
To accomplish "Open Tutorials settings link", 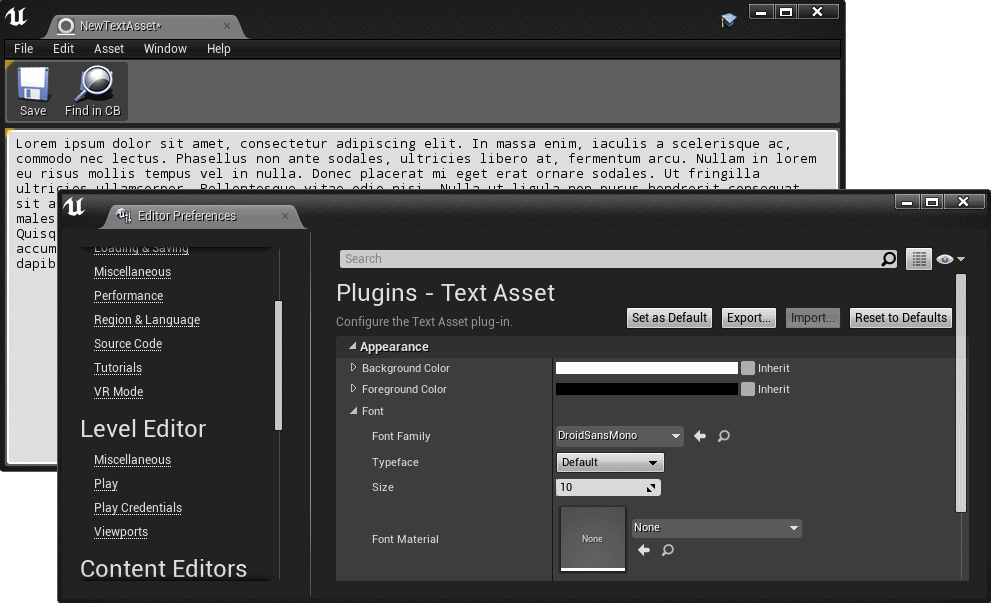I will pos(118,368).
